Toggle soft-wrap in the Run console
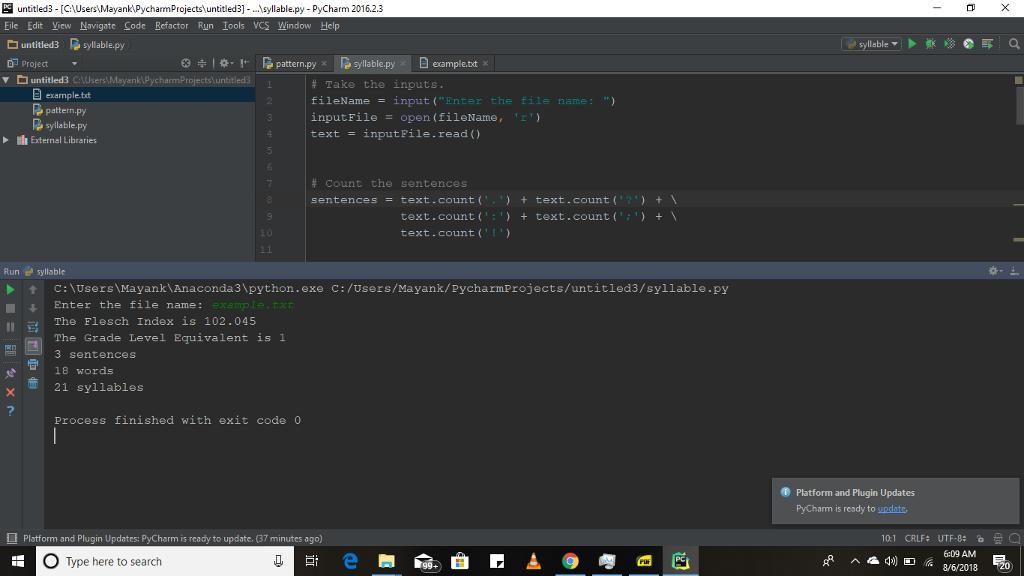 [x=33, y=327]
